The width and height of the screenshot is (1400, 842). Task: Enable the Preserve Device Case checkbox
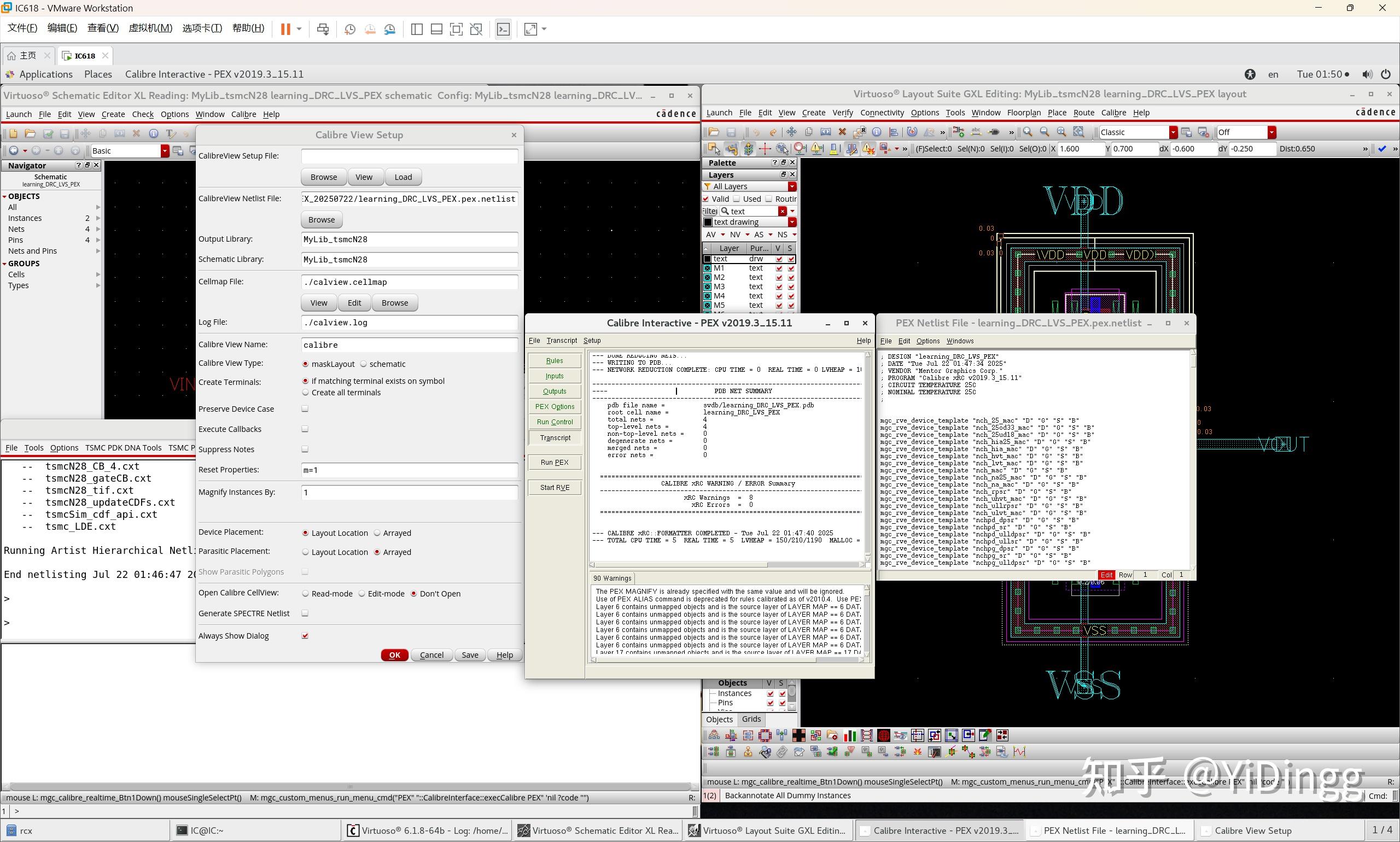click(305, 408)
